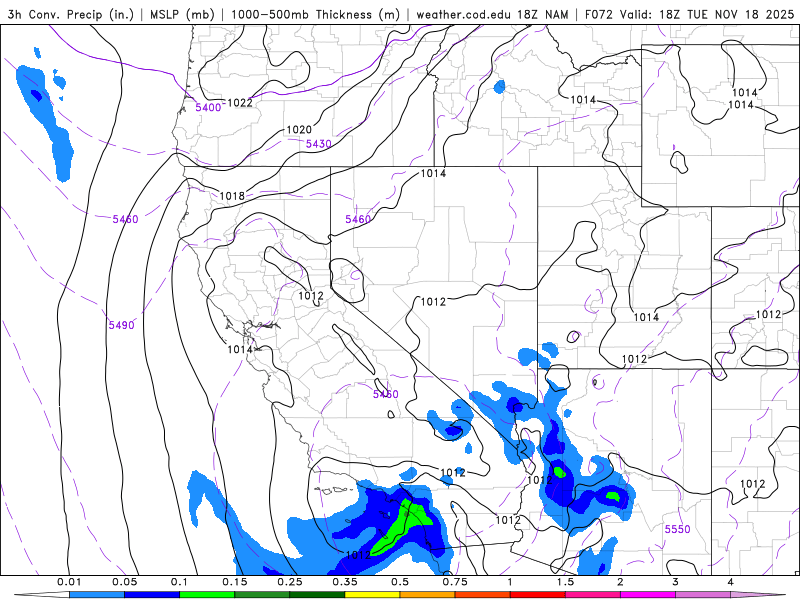
Task: Click the 1018 isobar label
Action: pos(232,196)
